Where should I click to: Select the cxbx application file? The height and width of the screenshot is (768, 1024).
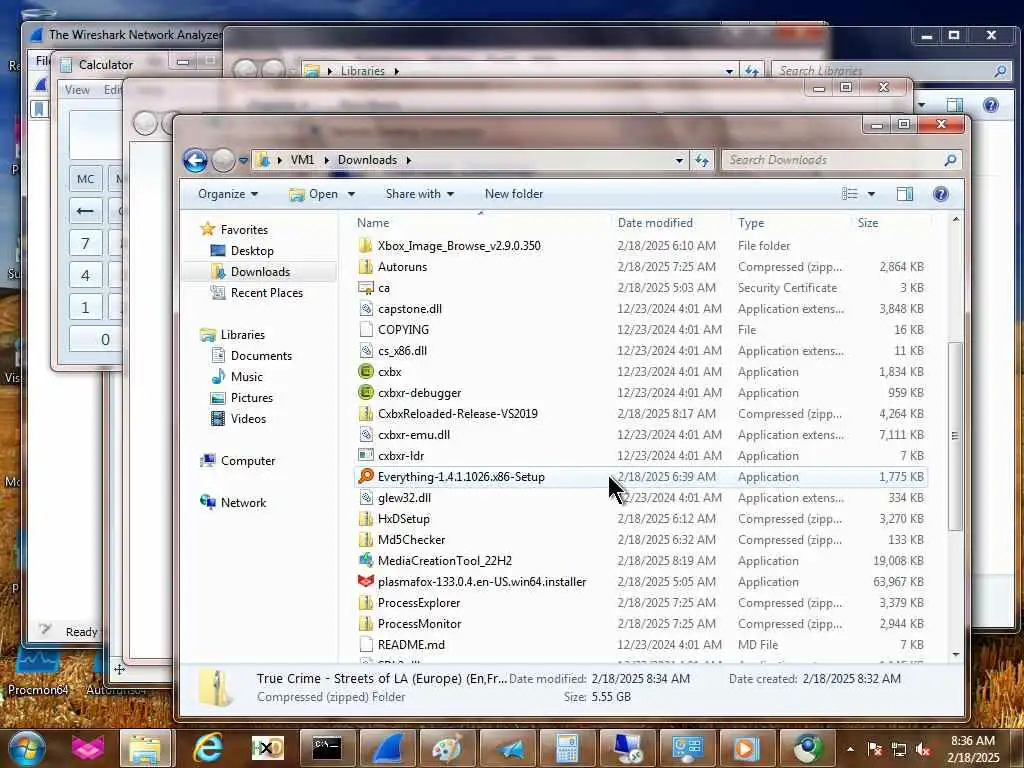click(x=390, y=372)
